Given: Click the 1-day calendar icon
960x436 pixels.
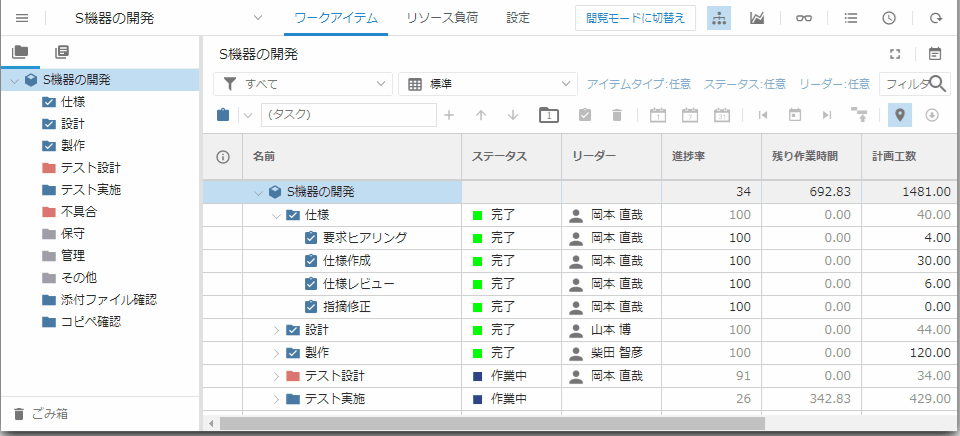Looking at the screenshot, I should point(658,115).
